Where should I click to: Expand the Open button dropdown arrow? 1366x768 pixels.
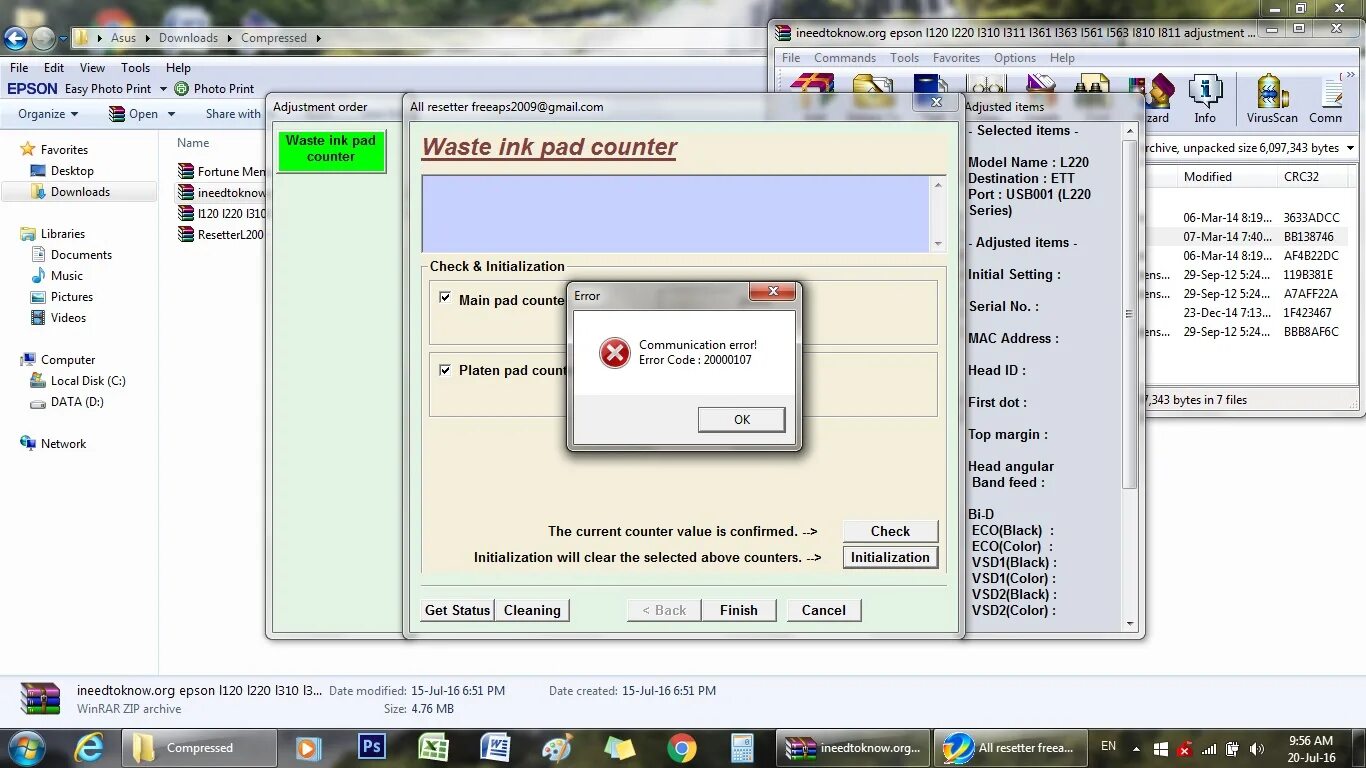(x=171, y=114)
